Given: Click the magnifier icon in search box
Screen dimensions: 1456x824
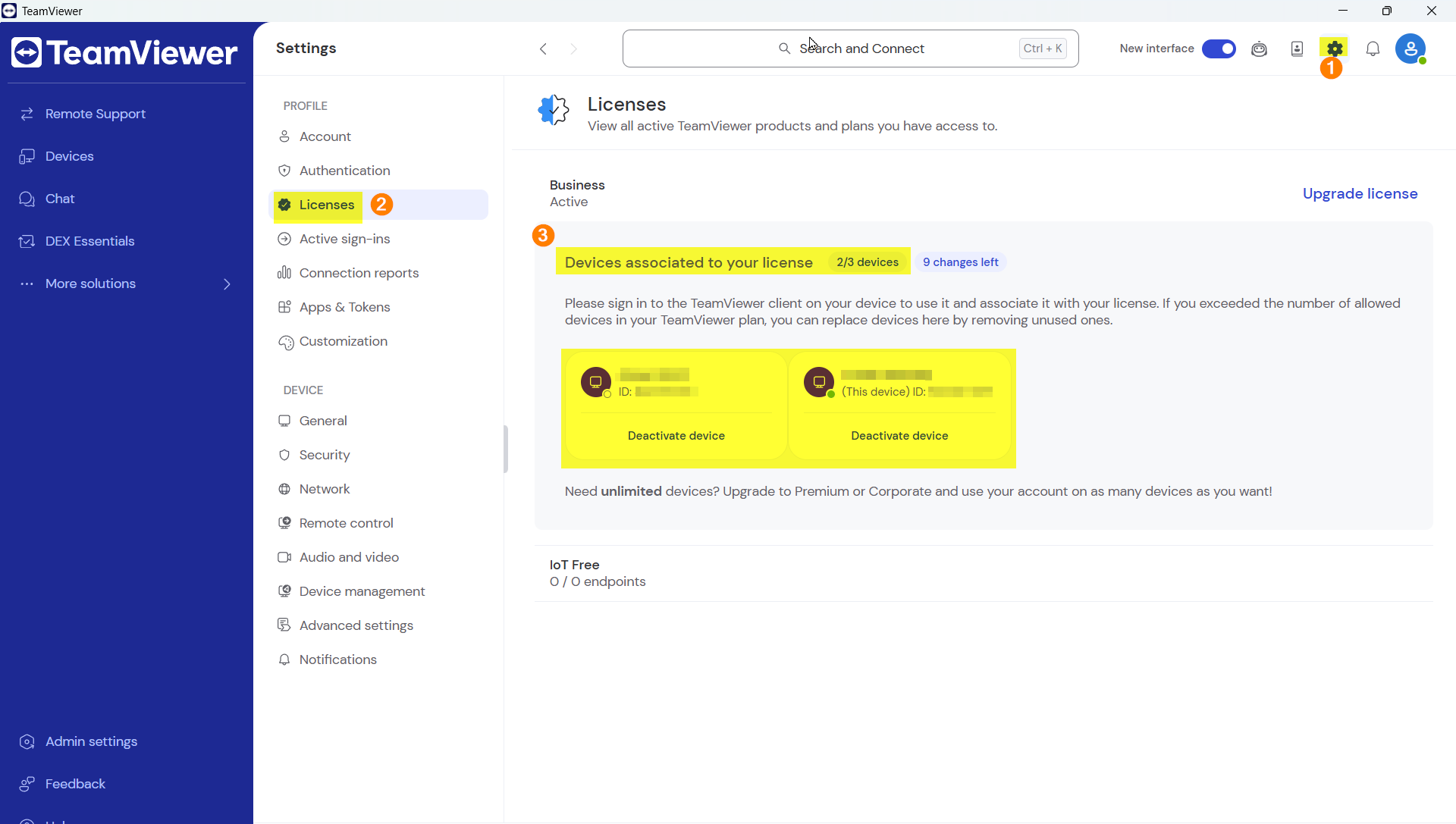Looking at the screenshot, I should [784, 49].
